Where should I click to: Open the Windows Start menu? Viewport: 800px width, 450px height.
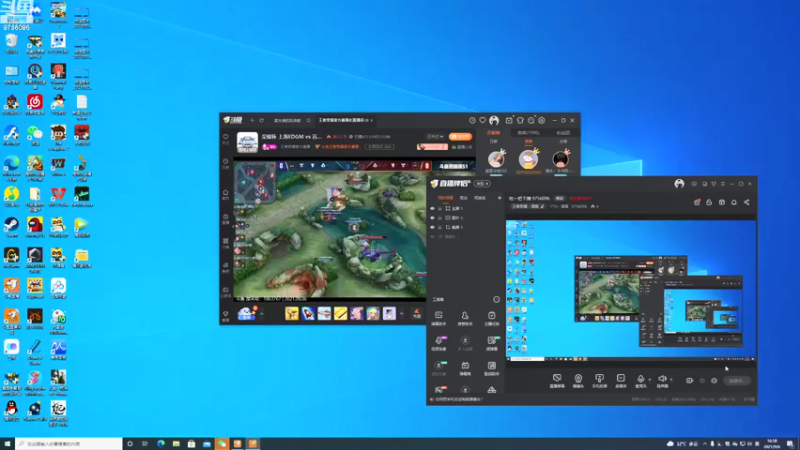(7, 444)
